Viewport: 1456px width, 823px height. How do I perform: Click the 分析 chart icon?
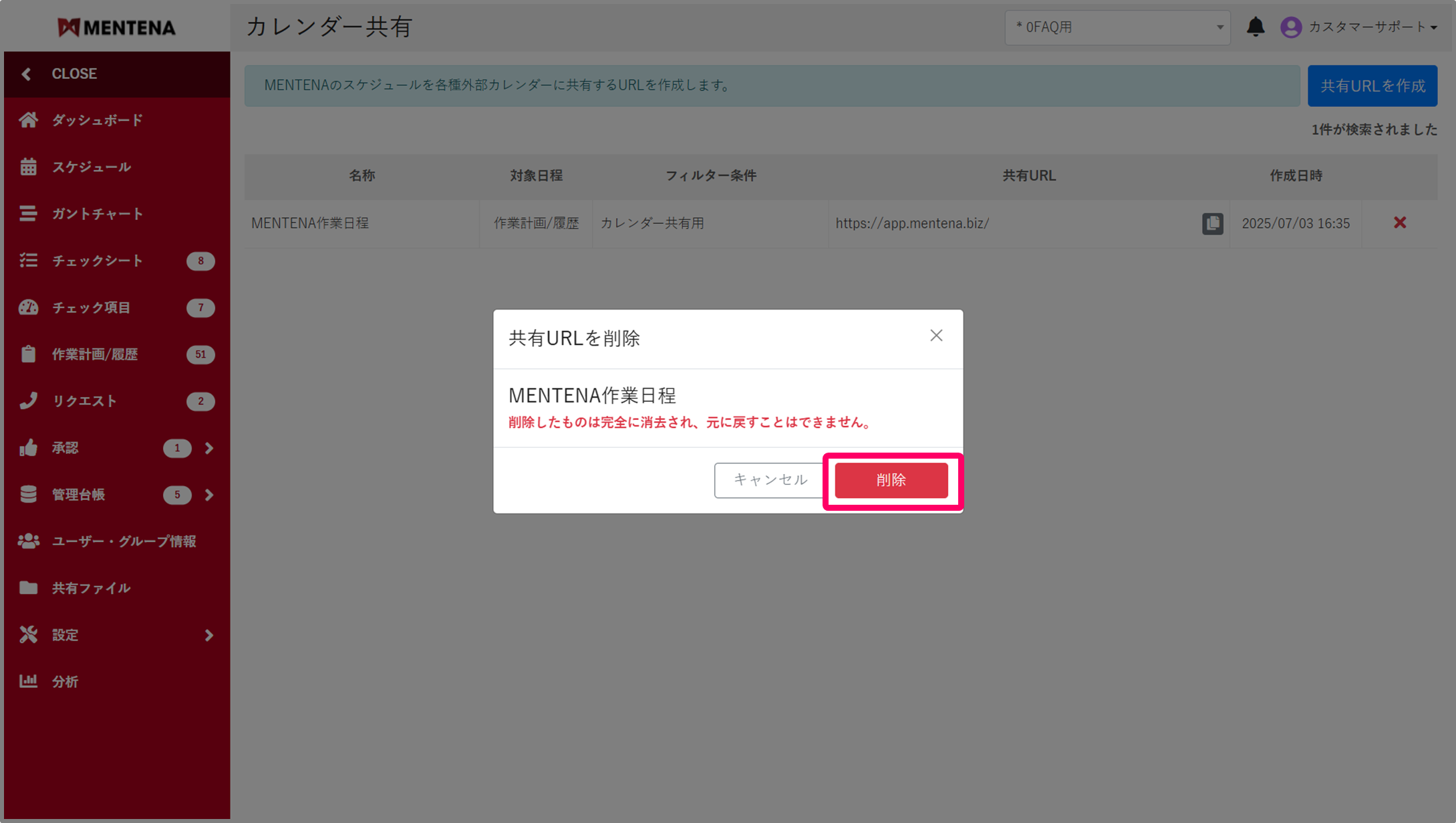click(28, 681)
